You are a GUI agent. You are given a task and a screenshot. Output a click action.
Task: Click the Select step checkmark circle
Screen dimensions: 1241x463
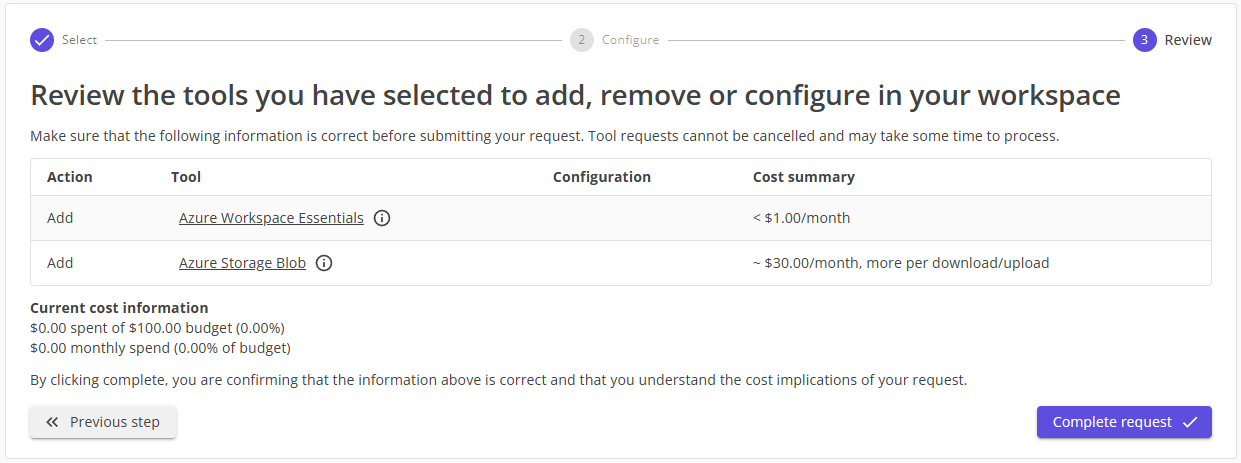(42, 40)
